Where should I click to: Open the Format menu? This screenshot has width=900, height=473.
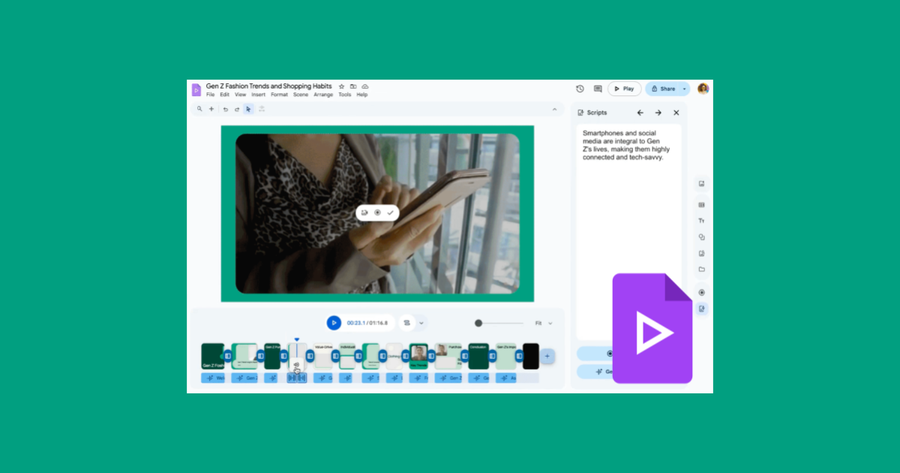pos(280,95)
